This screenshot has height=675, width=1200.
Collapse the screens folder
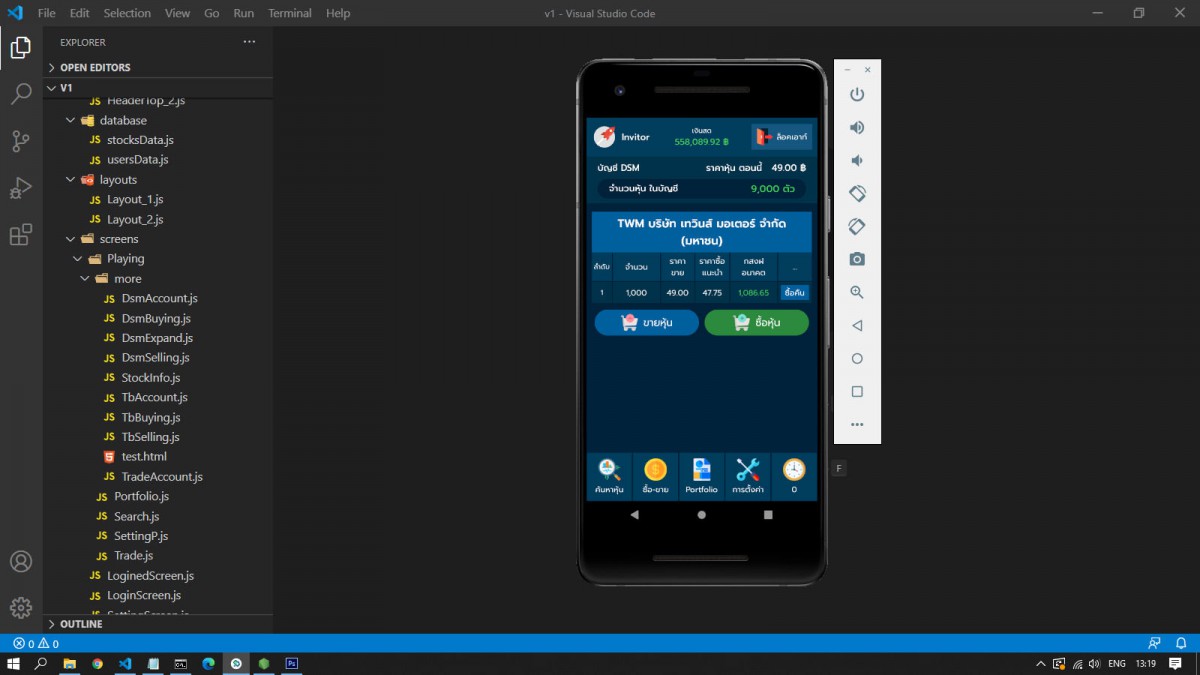(x=119, y=239)
